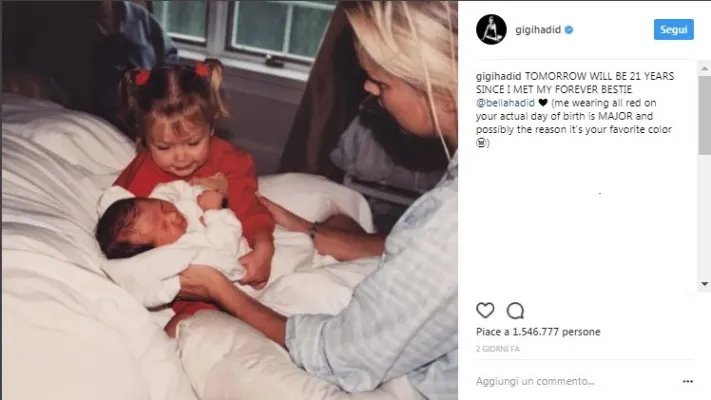Image resolution: width=711 pixels, height=400 pixels.
Task: Click the TOMORROW WILL BE 21 YEARS caption text
Action: (599, 76)
